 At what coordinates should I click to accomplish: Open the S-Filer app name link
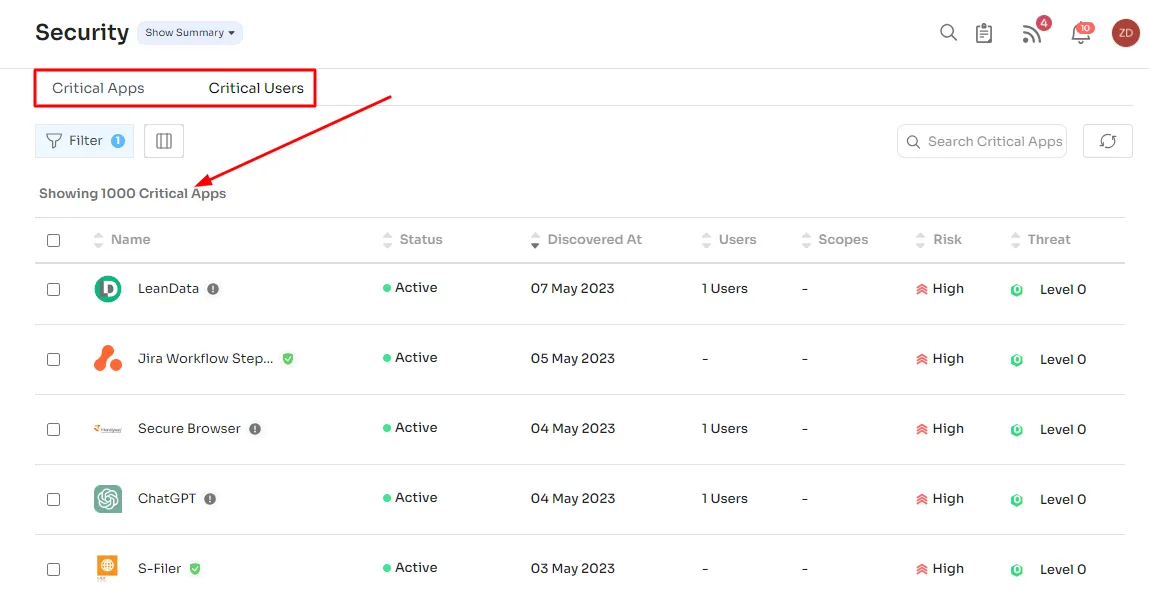click(159, 568)
